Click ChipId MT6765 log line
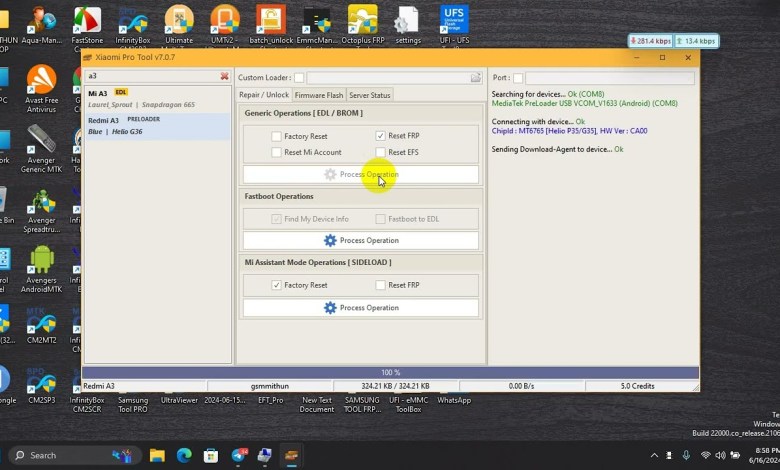Viewport: 780px width, 470px height. pos(569,131)
